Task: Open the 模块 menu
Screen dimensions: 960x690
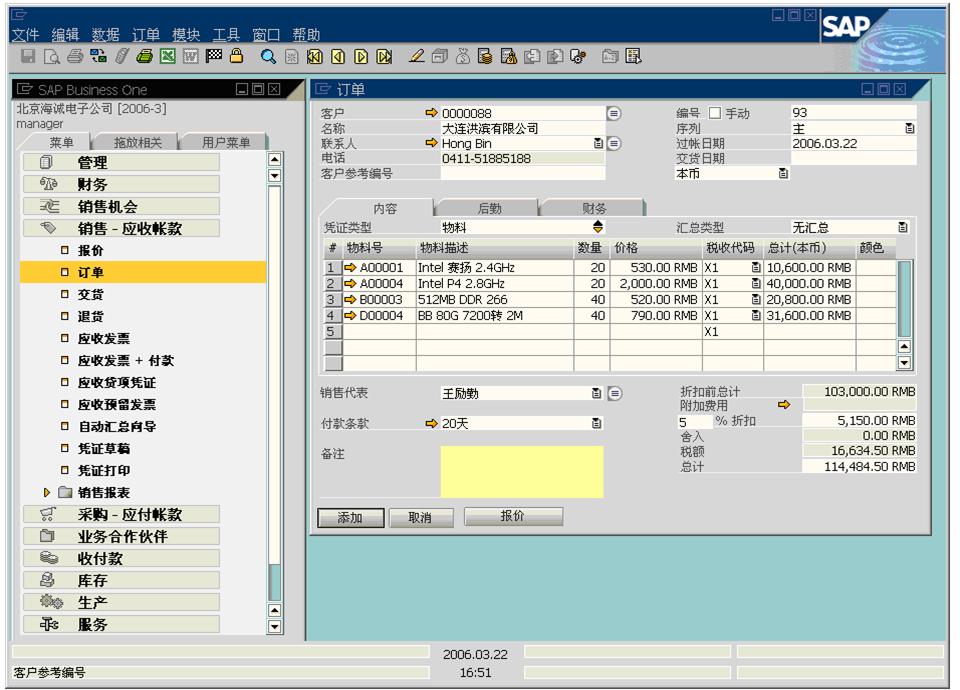Action: click(x=186, y=34)
